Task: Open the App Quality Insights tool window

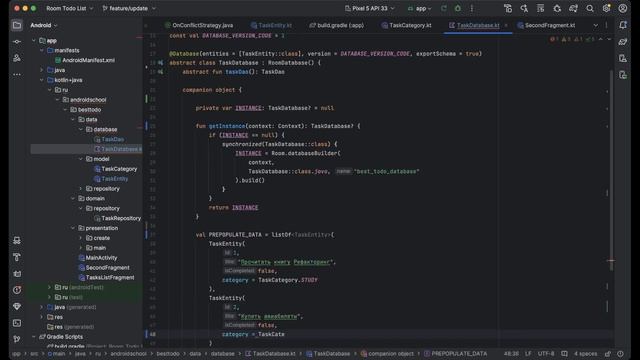Action: tap(17, 306)
